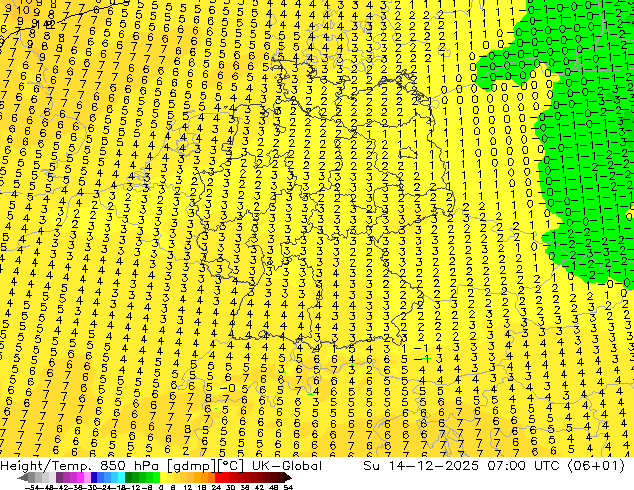
Task: Click the '0' legend label
Action: 161,487
